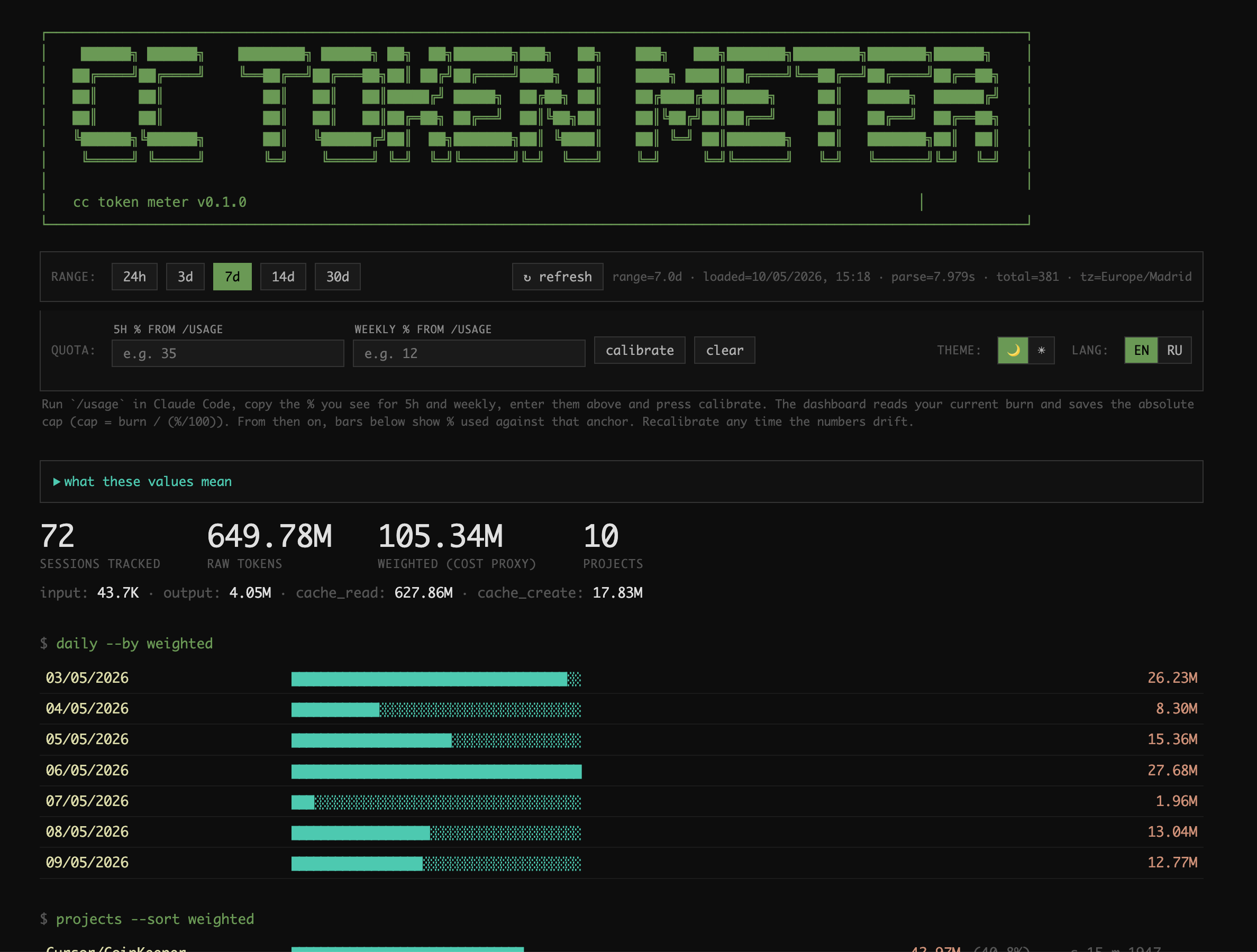Click the '$ daily --by weighted' heading
The height and width of the screenshot is (952, 1257).
coord(126,644)
